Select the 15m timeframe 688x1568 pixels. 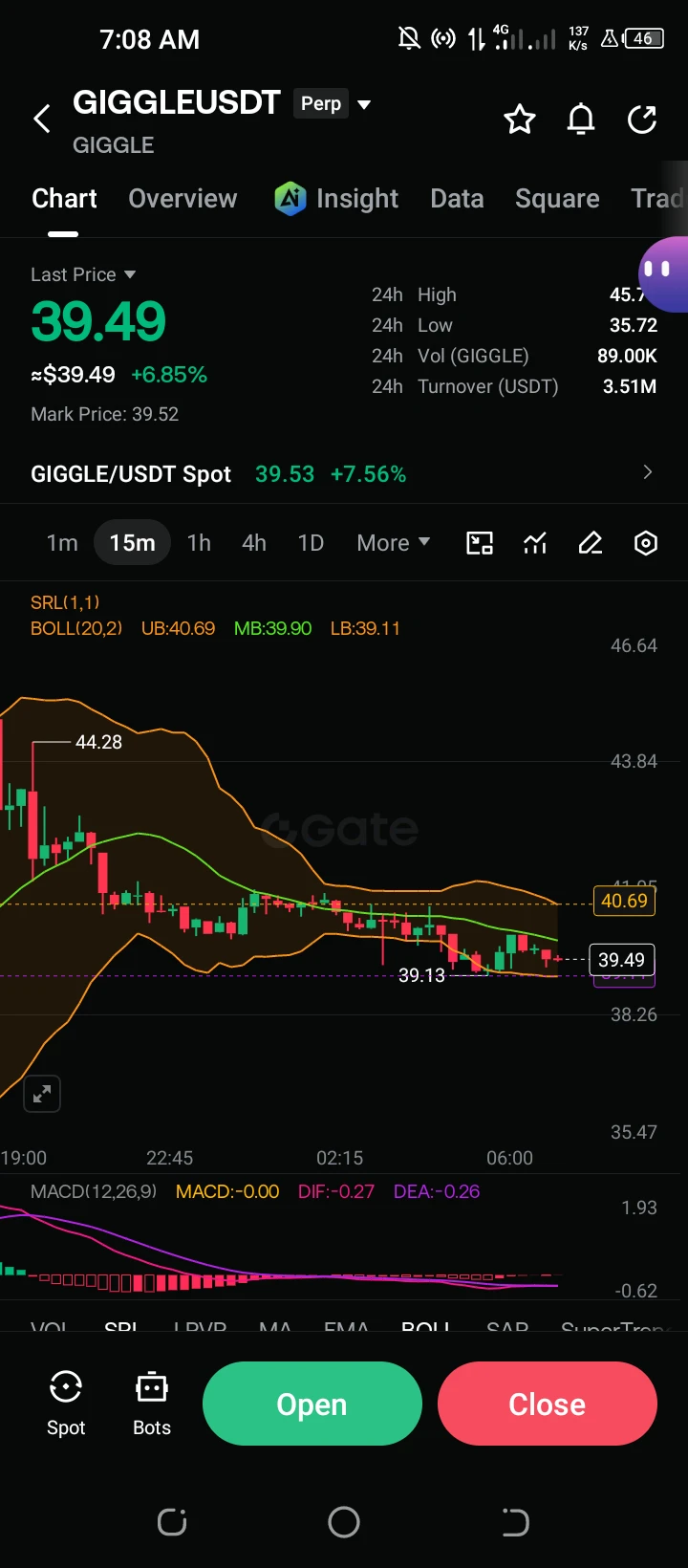[x=132, y=543]
